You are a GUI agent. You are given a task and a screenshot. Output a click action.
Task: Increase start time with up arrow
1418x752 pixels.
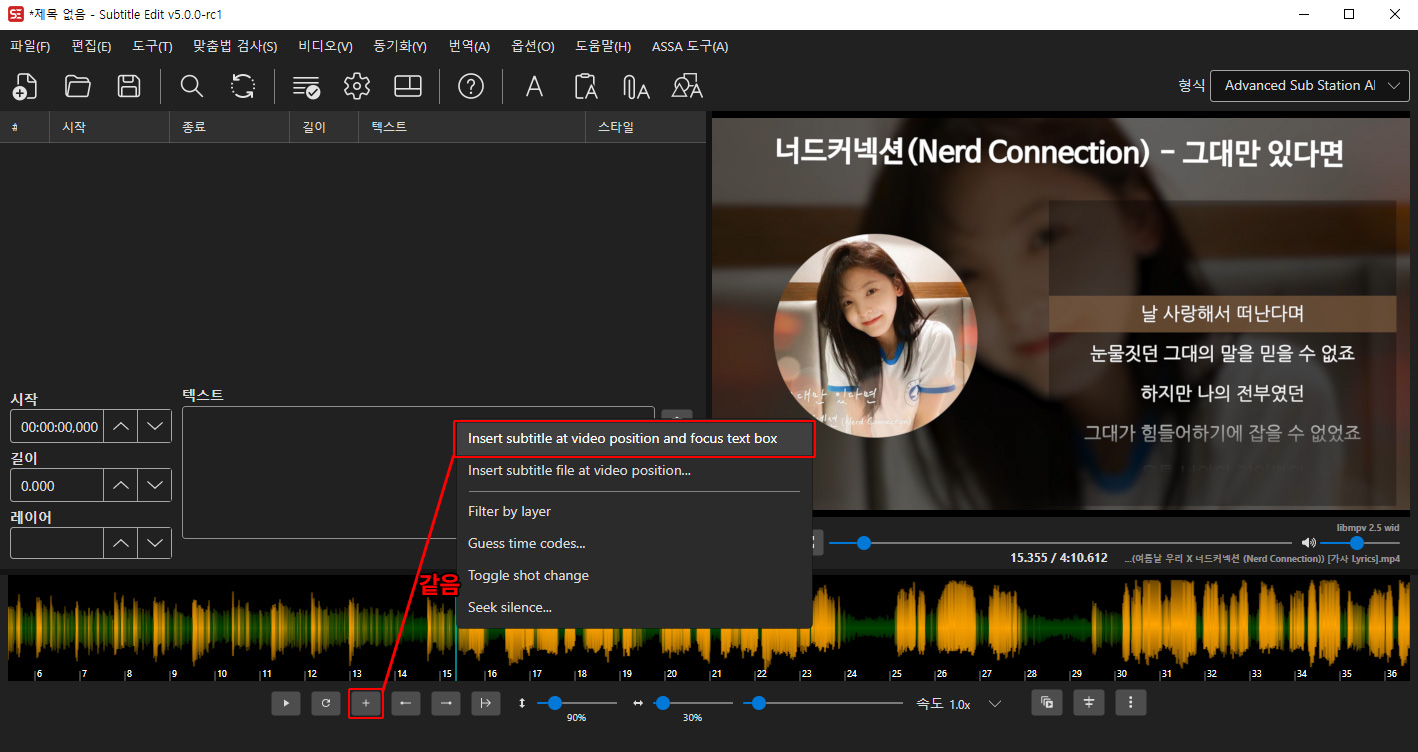(121, 426)
